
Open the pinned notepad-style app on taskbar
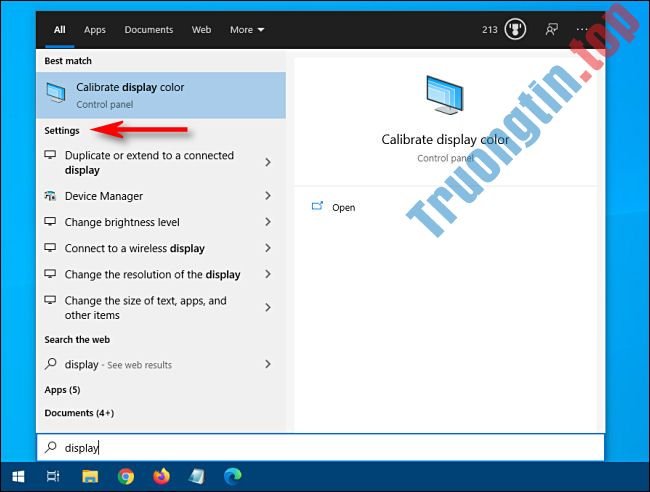pyautogui.click(x=196, y=477)
